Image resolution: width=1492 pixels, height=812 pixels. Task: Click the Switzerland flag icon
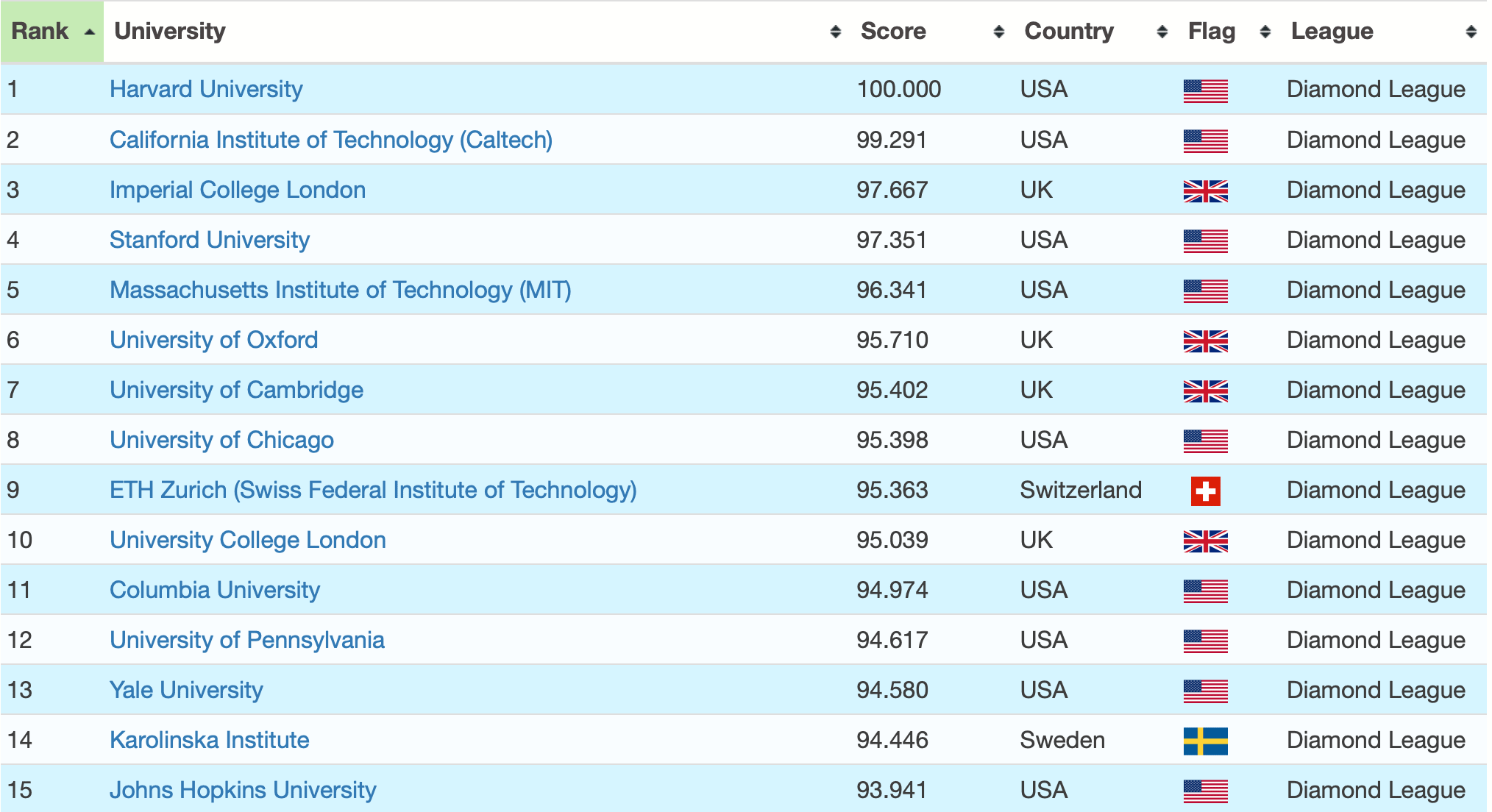pos(1205,491)
